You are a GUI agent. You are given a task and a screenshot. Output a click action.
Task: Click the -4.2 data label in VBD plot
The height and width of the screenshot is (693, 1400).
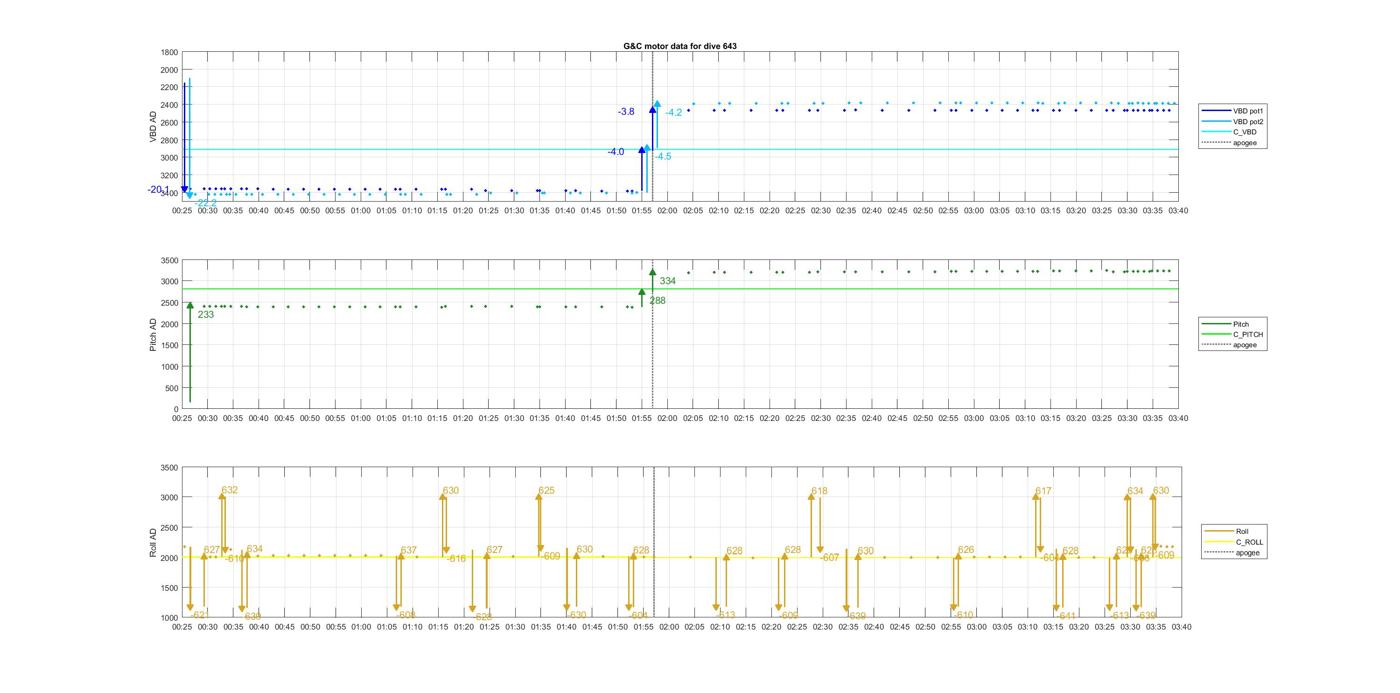[673, 113]
